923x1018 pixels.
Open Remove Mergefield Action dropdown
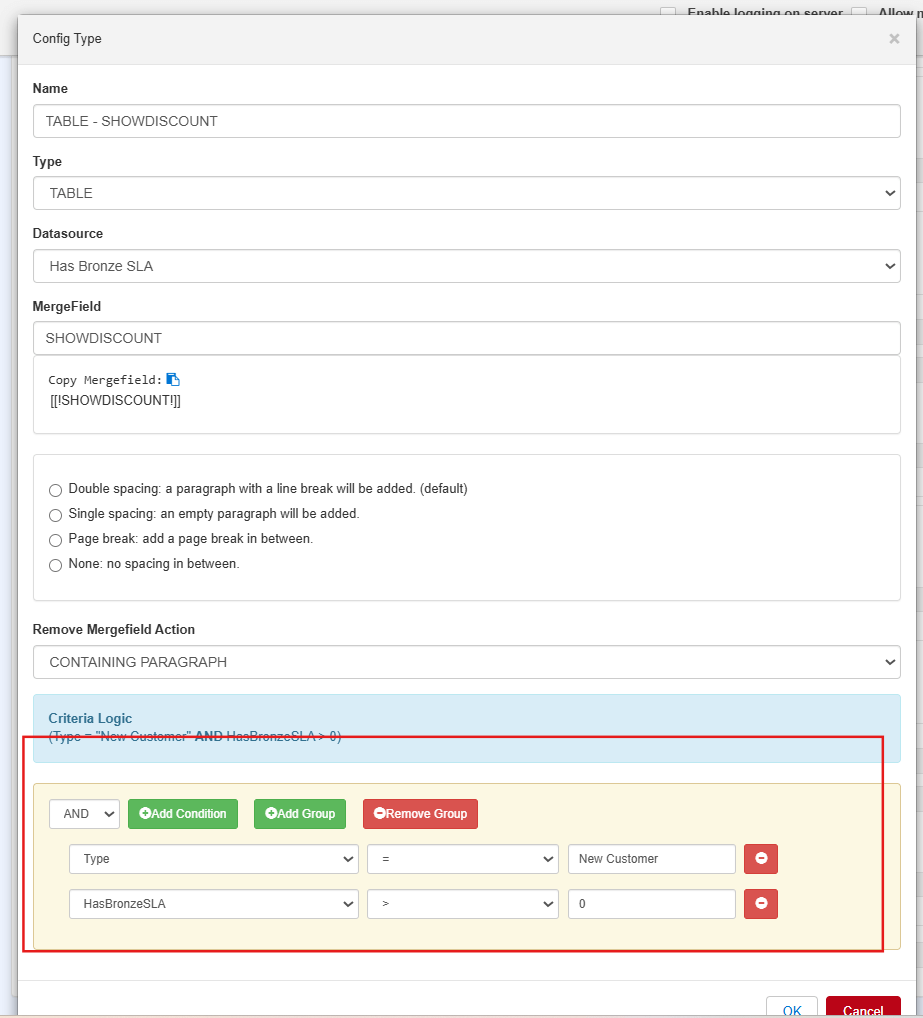[467, 662]
